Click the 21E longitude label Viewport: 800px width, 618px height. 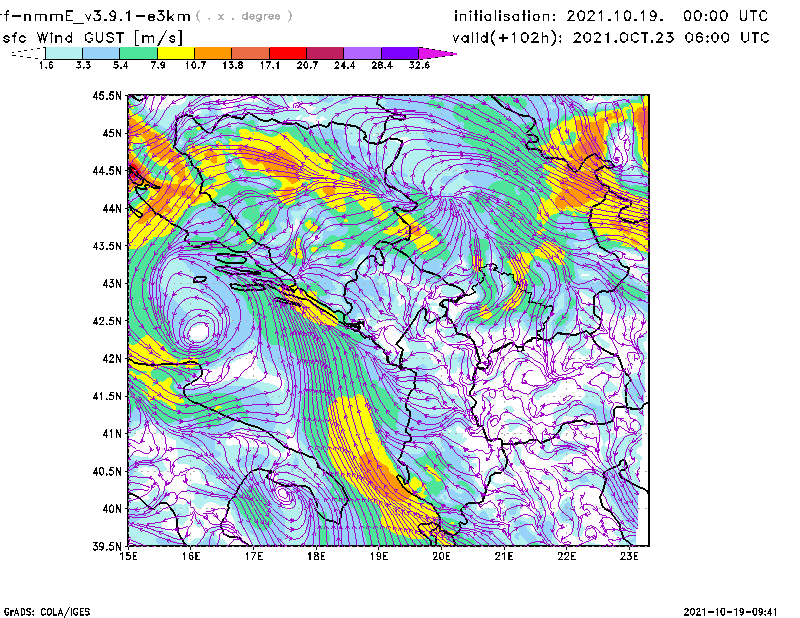pos(504,556)
